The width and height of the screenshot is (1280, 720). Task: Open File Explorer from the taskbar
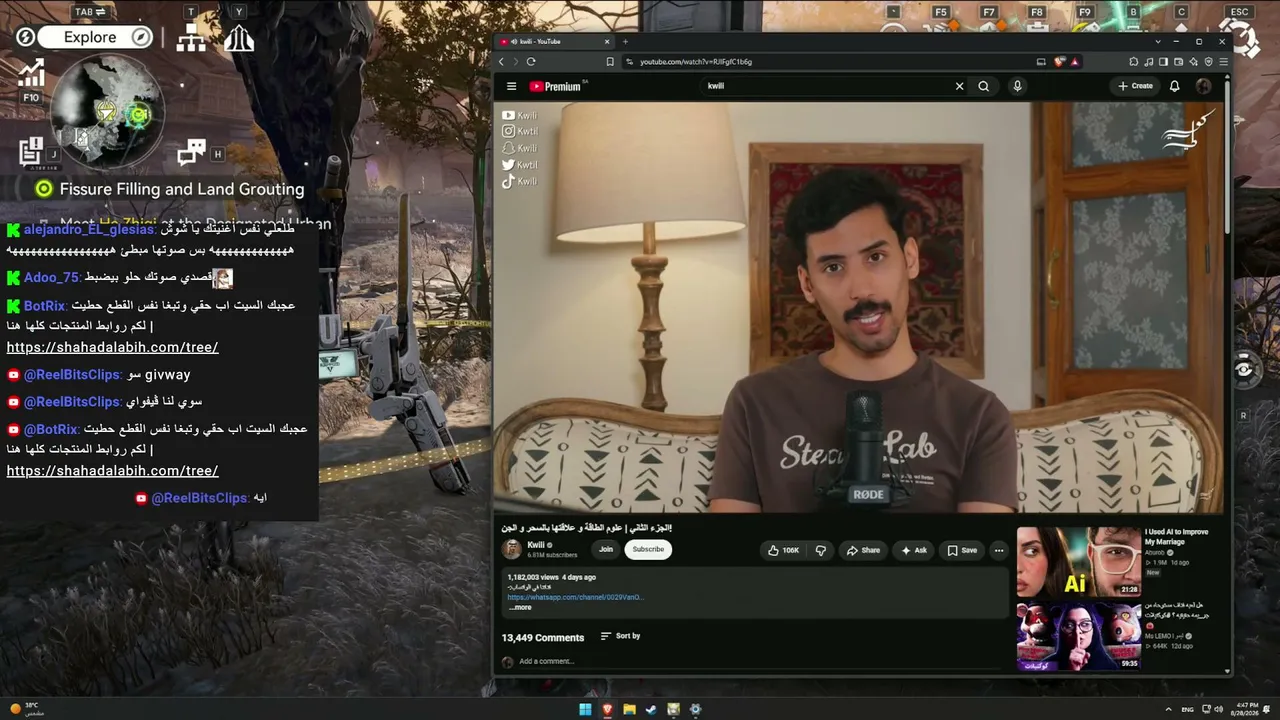[629, 710]
